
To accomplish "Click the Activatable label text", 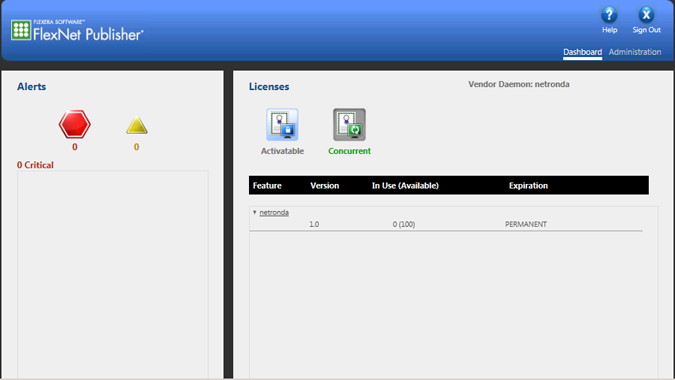I will tap(282, 151).
